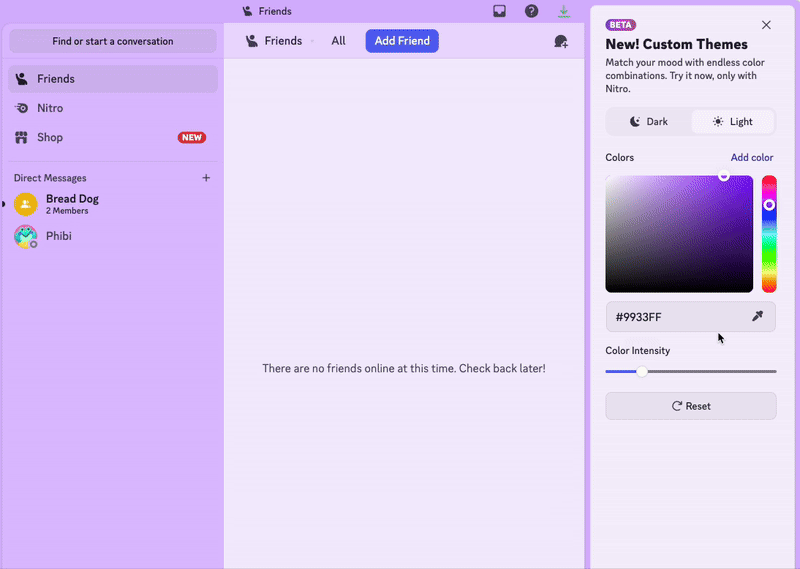
Task: Click the hue slider's circular handle
Action: (769, 205)
